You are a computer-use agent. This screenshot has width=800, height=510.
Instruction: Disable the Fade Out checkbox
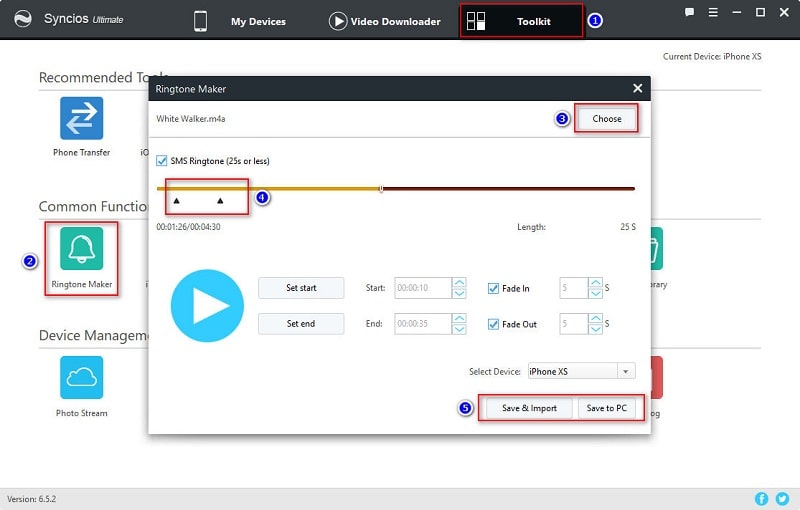493,324
